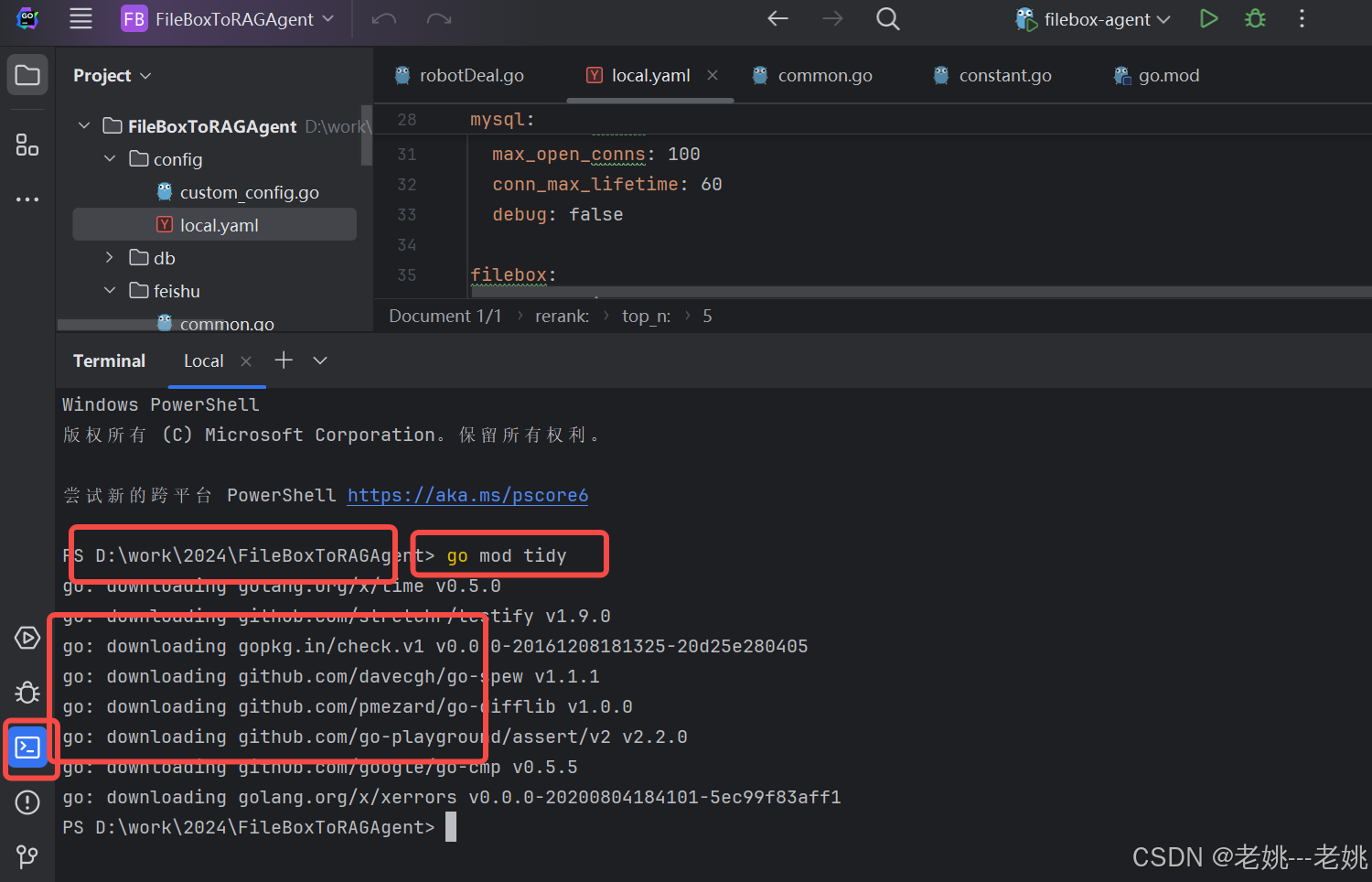
Task: Open custom_config.go in the project tree
Action: 237,192
